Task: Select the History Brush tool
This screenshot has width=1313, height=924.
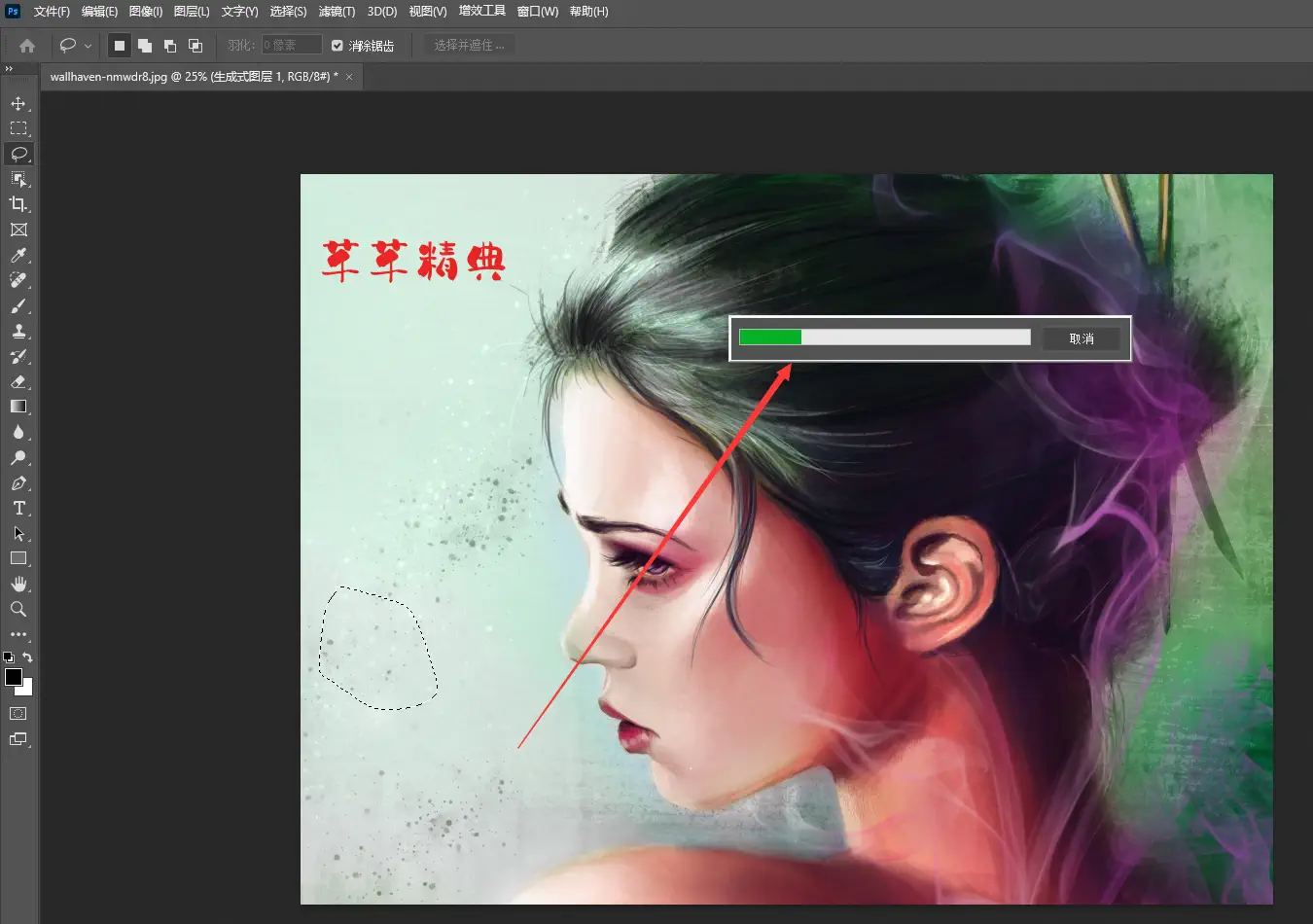Action: pos(18,356)
